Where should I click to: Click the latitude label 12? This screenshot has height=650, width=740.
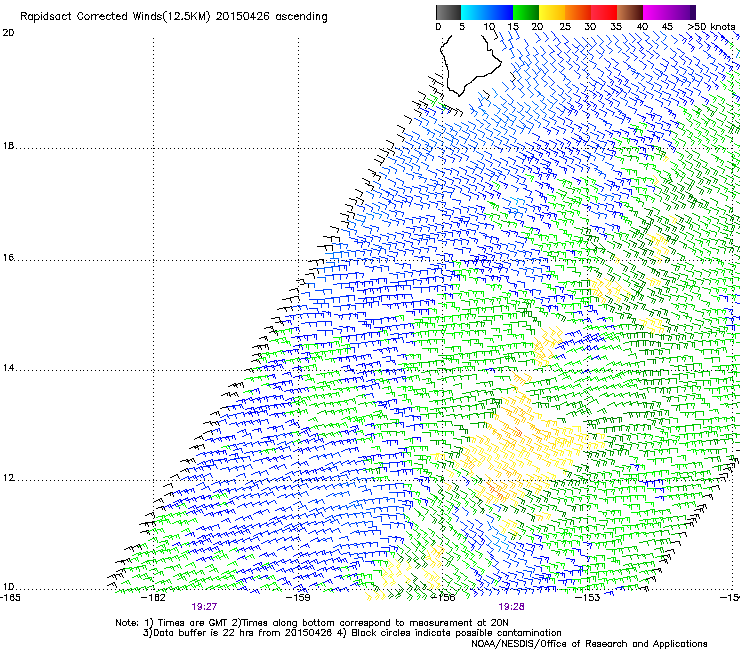[8, 478]
